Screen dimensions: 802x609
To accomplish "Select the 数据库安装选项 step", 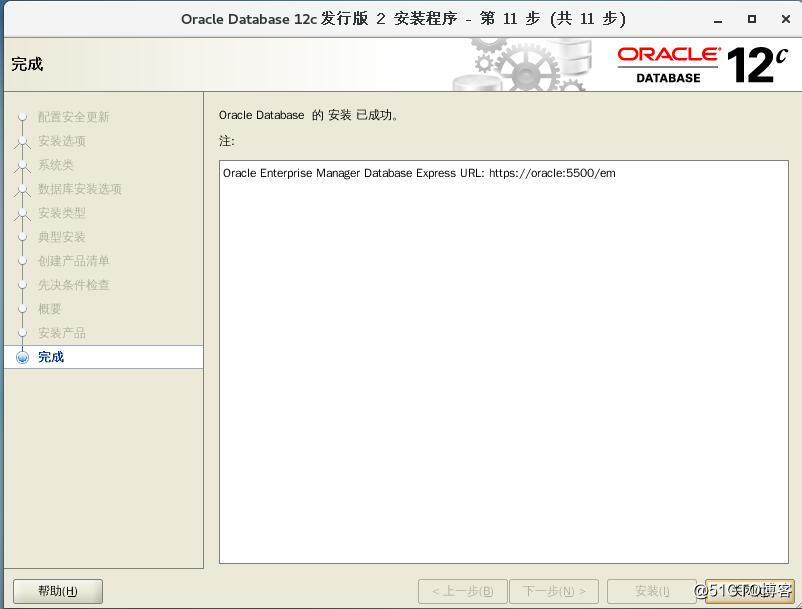I will (80, 189).
